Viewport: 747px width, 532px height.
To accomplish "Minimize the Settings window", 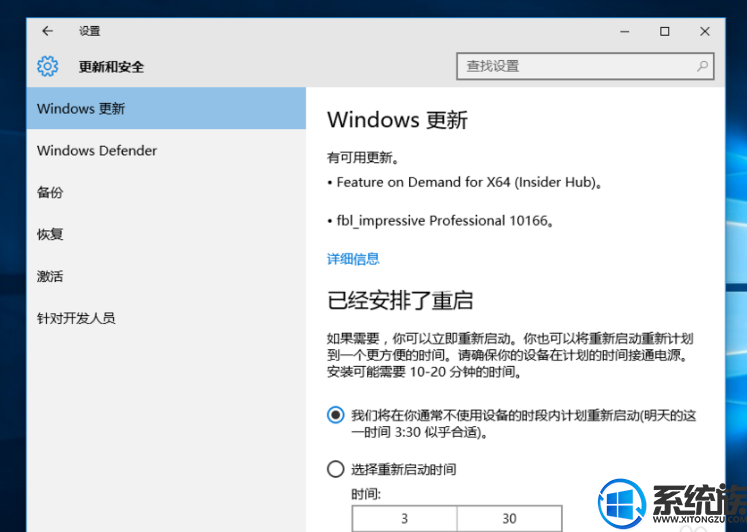I will pyautogui.click(x=625, y=31).
